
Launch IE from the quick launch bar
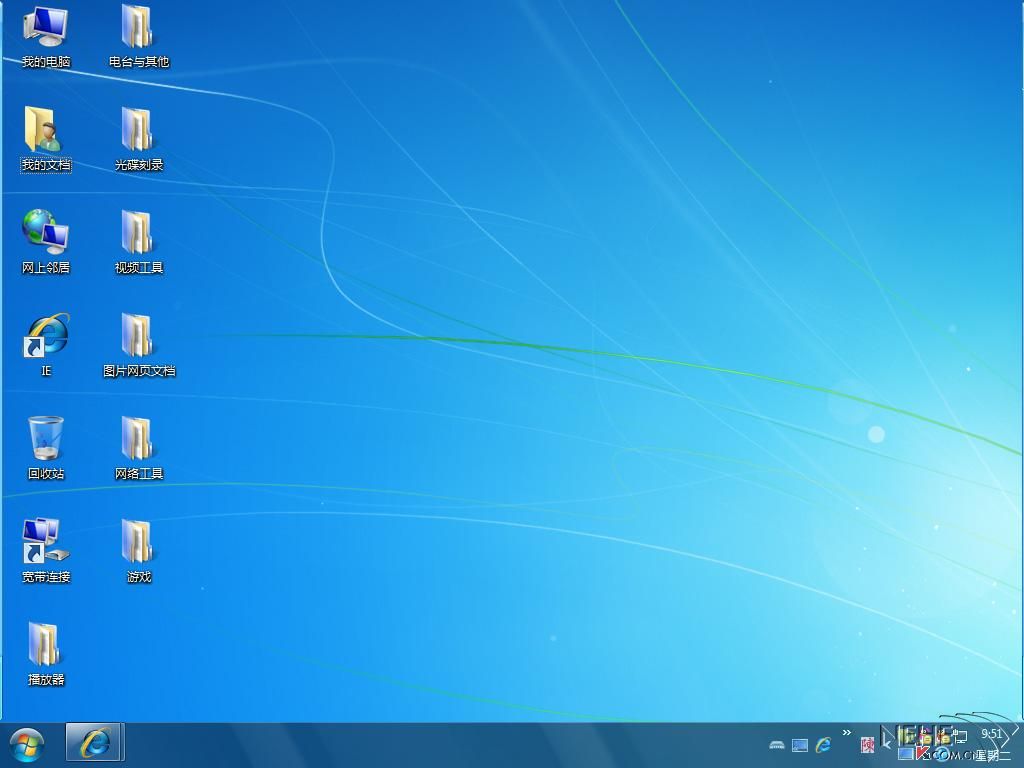(x=823, y=744)
